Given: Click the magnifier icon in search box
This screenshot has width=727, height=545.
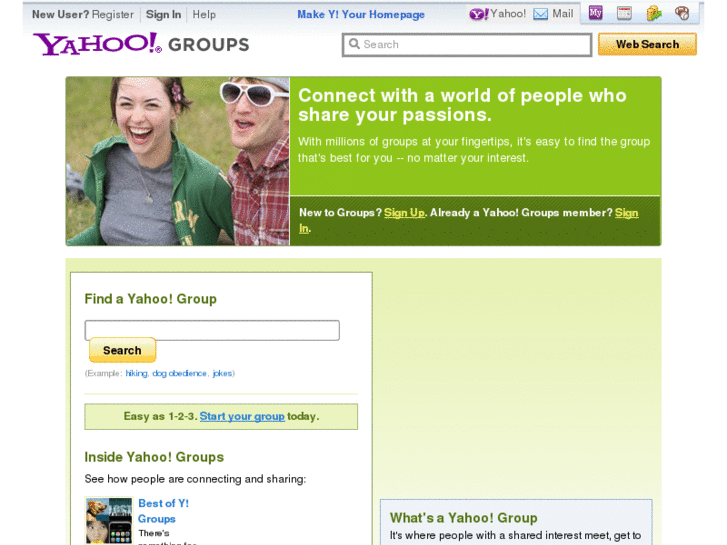Looking at the screenshot, I should 354,44.
